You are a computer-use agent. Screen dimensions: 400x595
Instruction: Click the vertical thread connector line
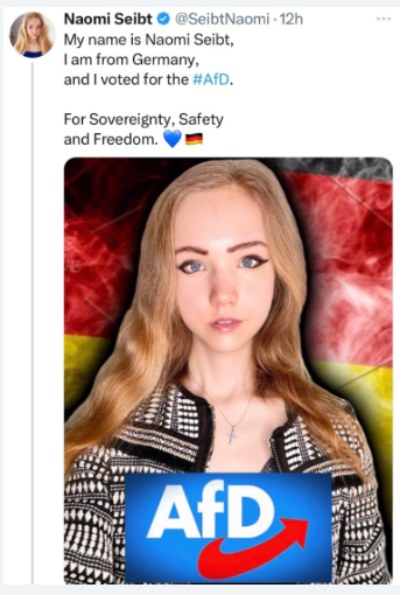pyautogui.click(x=33, y=323)
